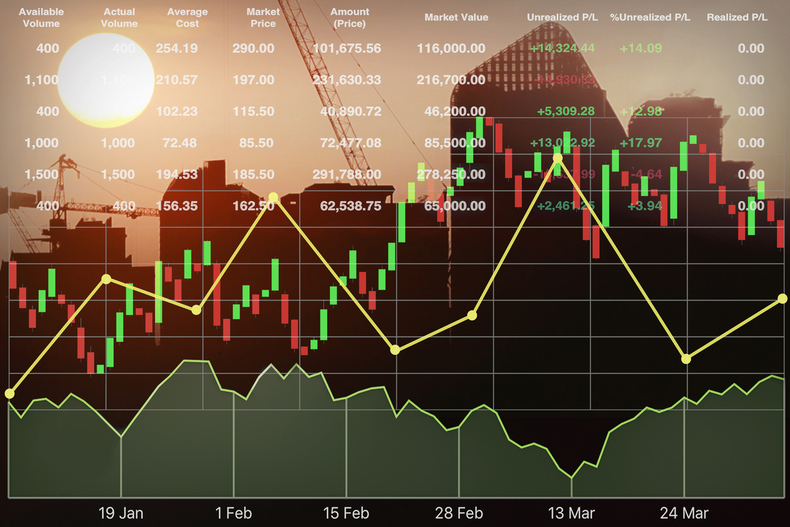Click the 101,675.56 amount value
790x527 pixels.
point(349,48)
